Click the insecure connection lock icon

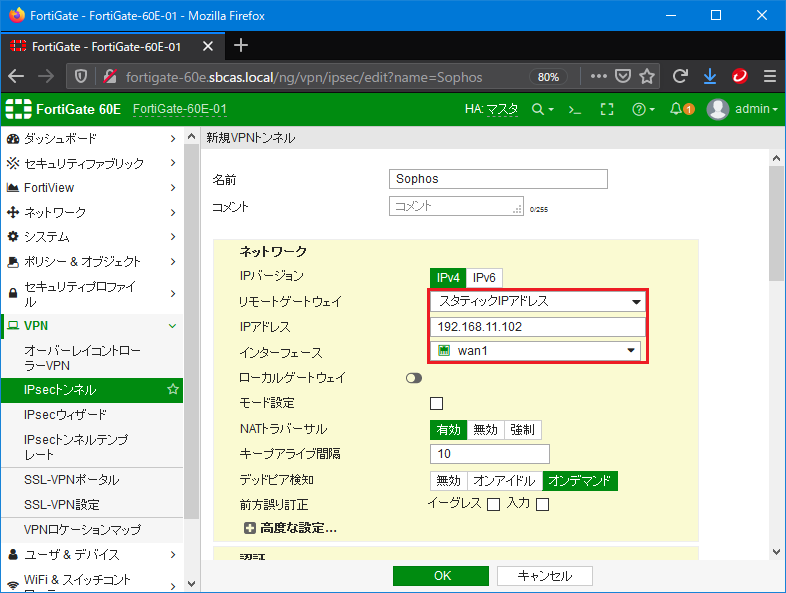coord(110,76)
